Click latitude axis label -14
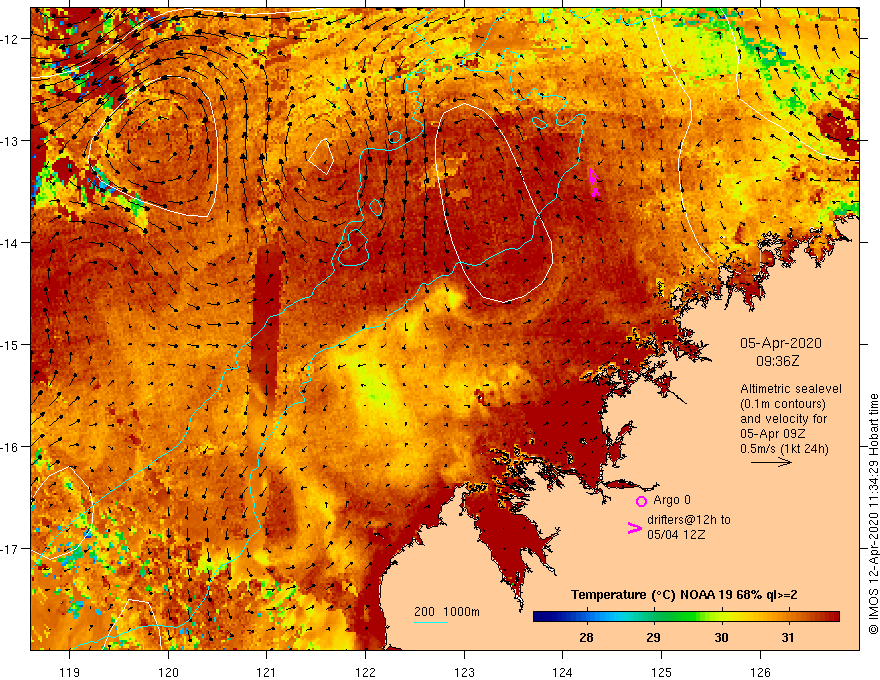The image size is (880, 680). (x=10, y=243)
